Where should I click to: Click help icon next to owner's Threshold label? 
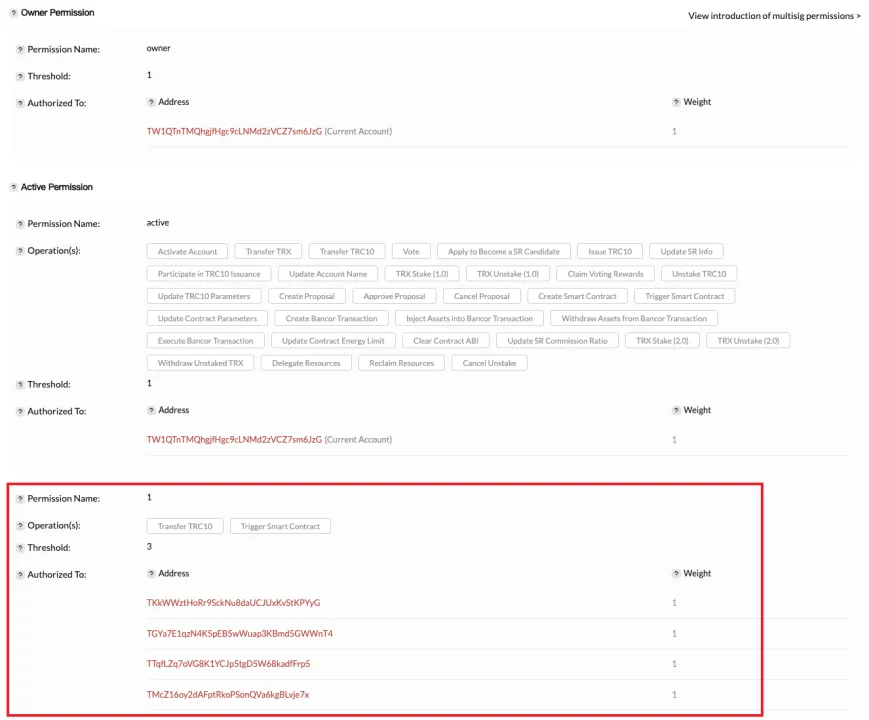coord(20,76)
